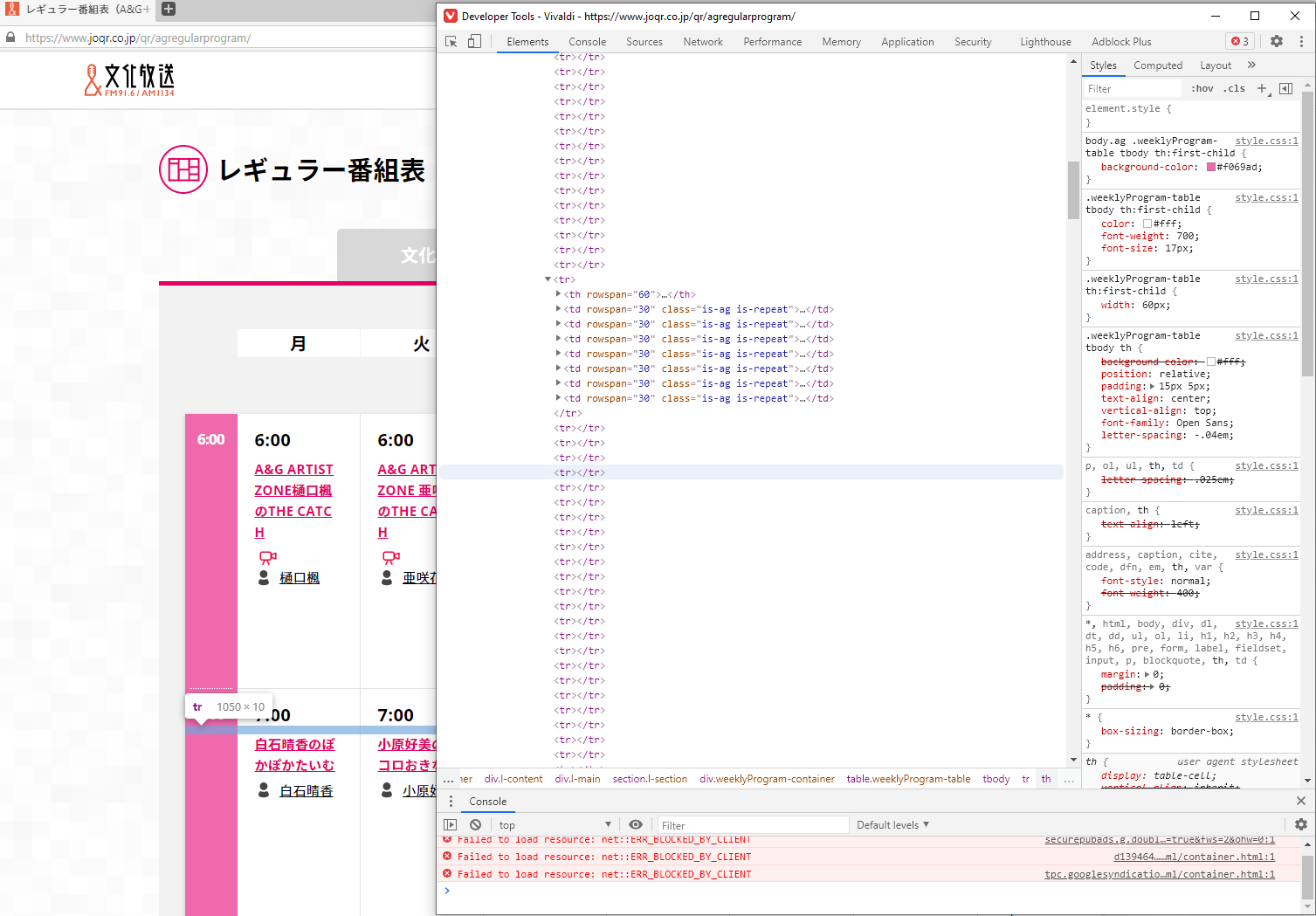This screenshot has width=1316, height=916.
Task: Switch to Layout pane tab
Action: (x=1216, y=65)
